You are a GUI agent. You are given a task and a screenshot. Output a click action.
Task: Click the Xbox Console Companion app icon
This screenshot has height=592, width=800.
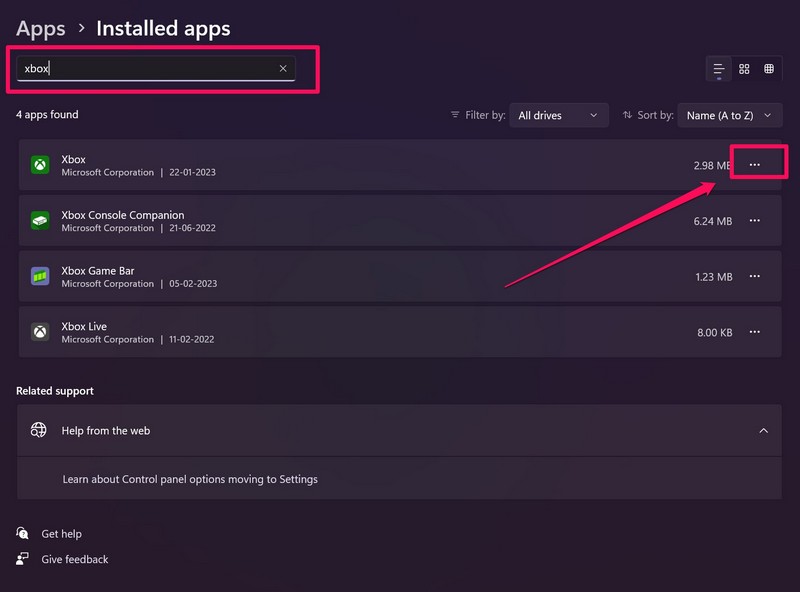coord(40,221)
